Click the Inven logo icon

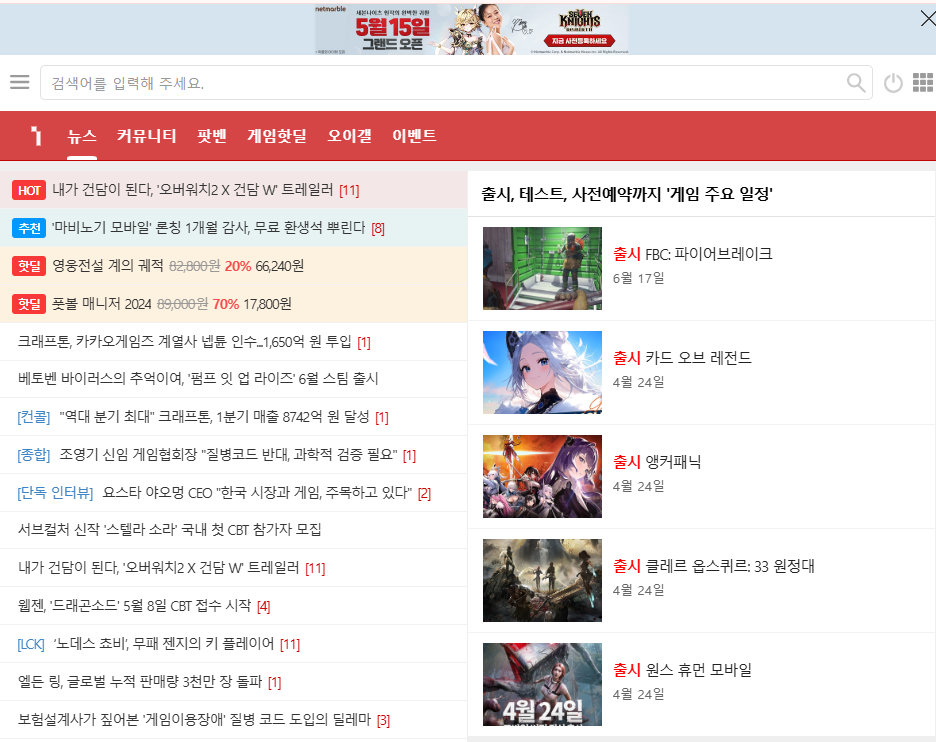coord(36,136)
